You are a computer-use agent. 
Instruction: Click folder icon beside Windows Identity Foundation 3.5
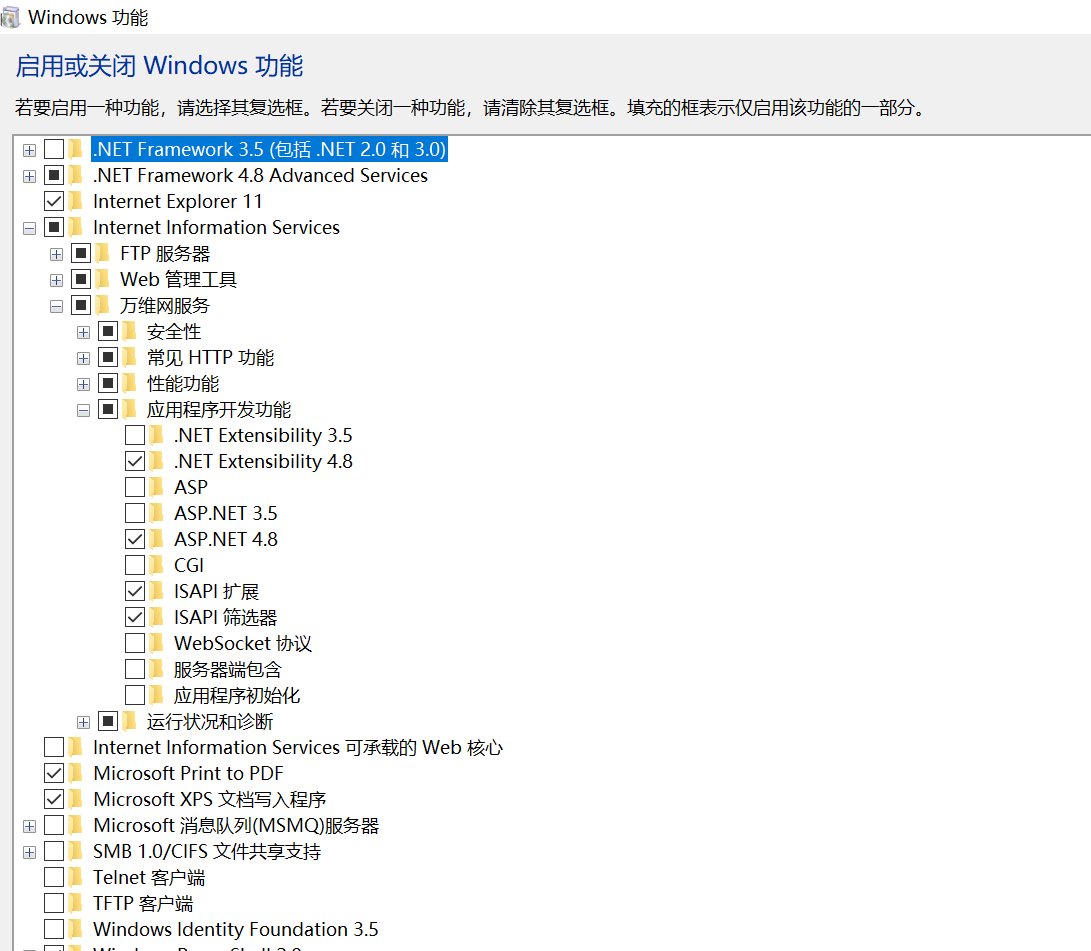(x=77, y=929)
